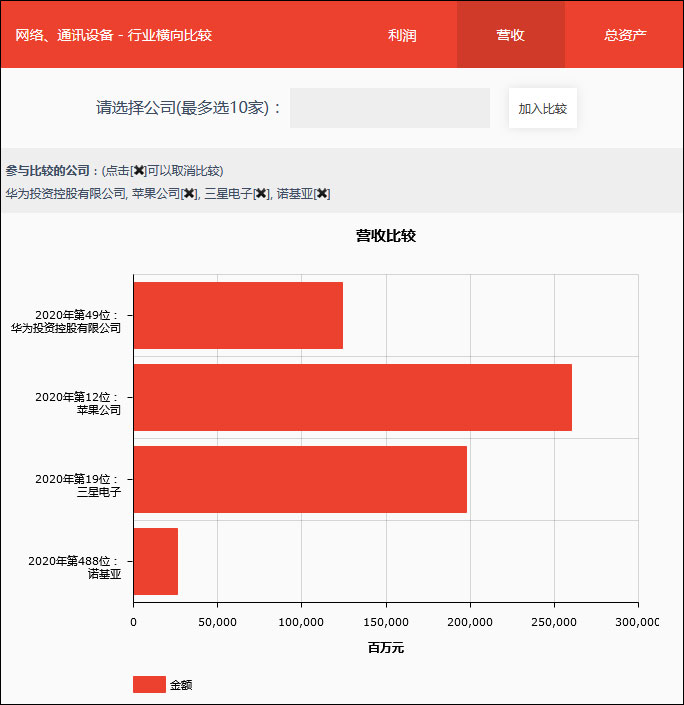Toggle the 金额 legend color swatch

pos(149,685)
